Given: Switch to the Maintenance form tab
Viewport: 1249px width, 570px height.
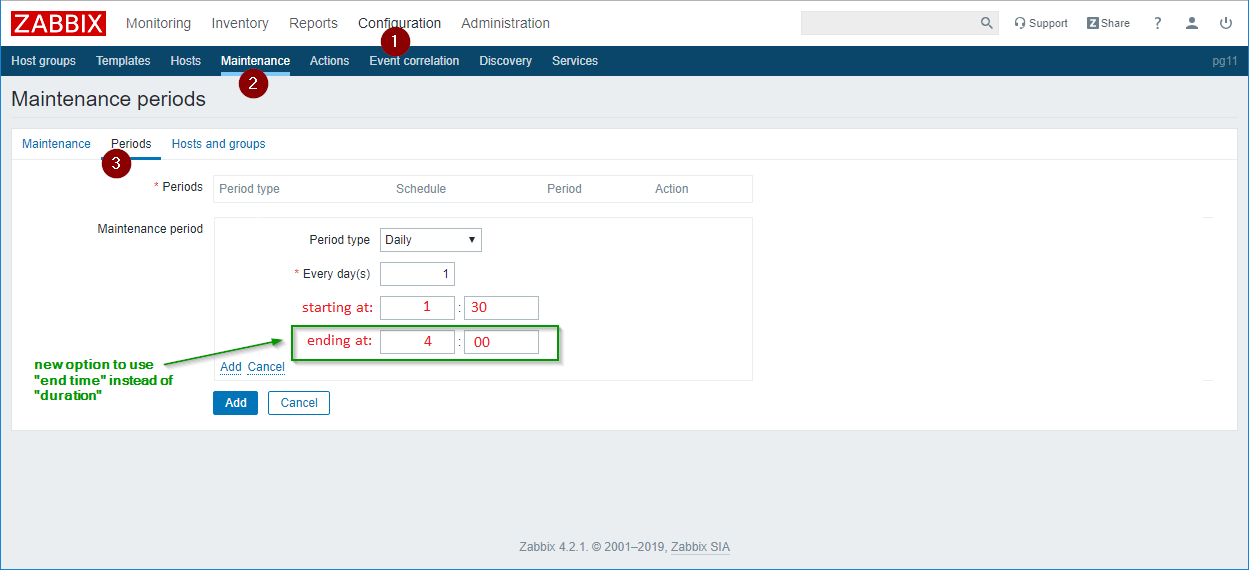Looking at the screenshot, I should click(x=56, y=144).
